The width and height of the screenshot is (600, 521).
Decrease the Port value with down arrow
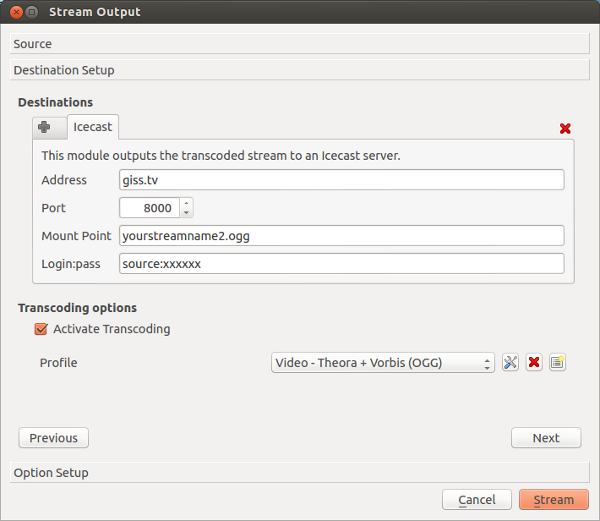[x=187, y=212]
